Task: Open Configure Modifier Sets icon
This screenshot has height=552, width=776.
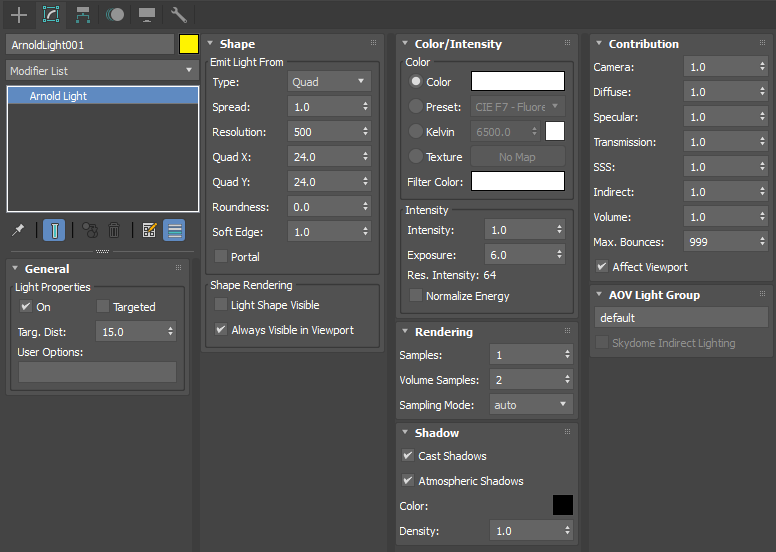Action: pyautogui.click(x=149, y=230)
